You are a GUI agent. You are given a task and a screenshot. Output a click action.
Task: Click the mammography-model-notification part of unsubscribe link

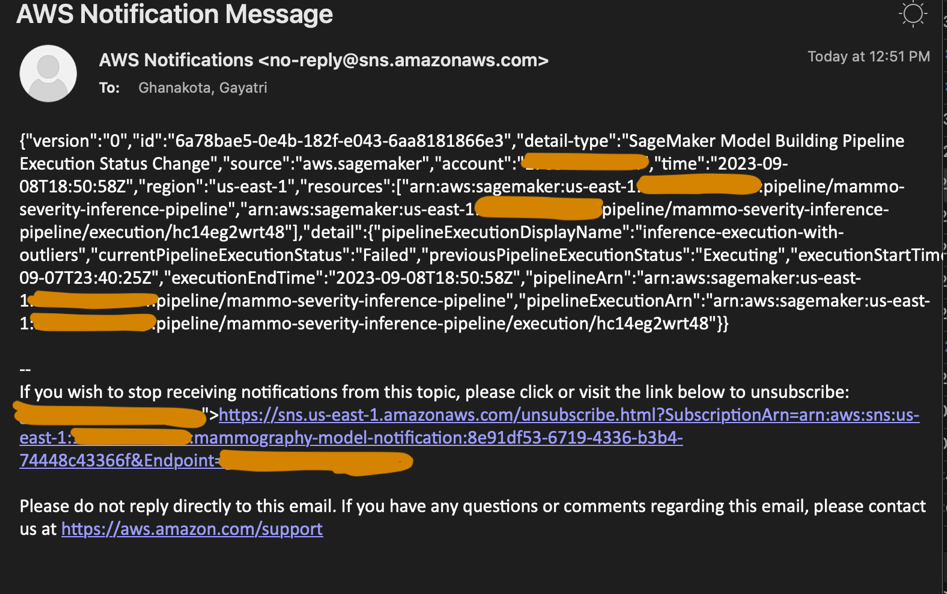300,438
